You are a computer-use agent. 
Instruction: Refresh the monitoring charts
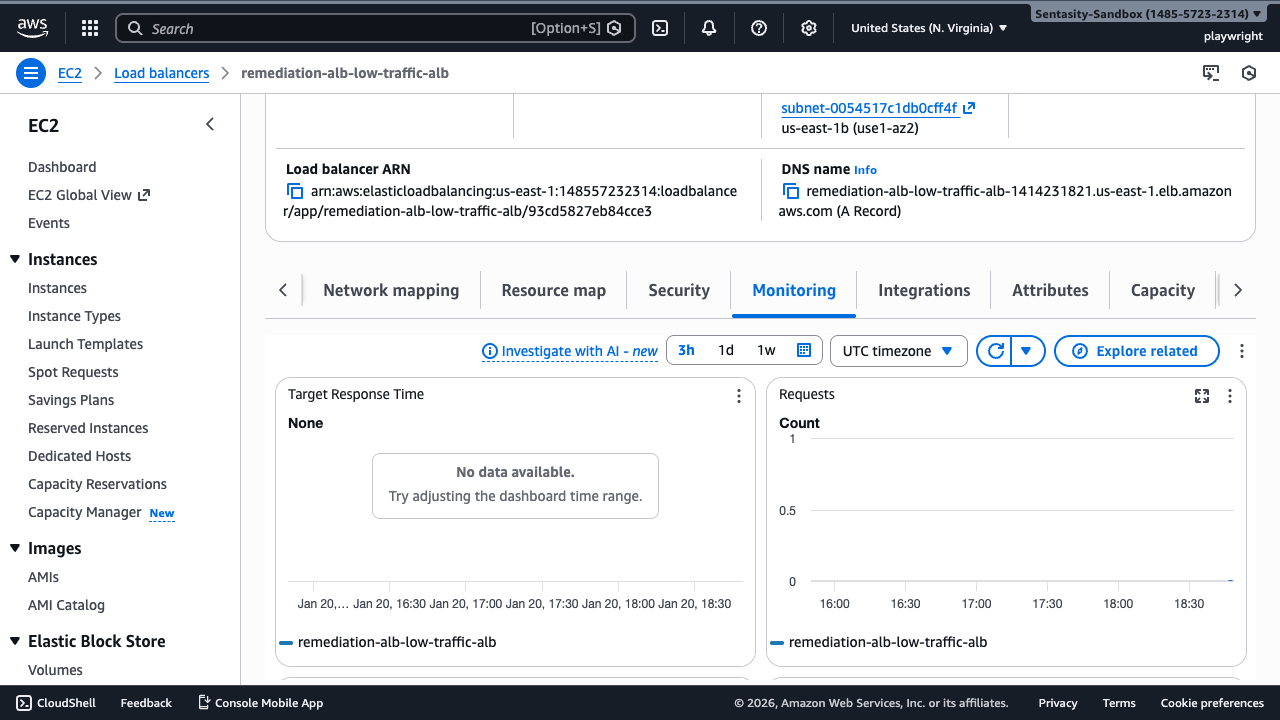[995, 350]
